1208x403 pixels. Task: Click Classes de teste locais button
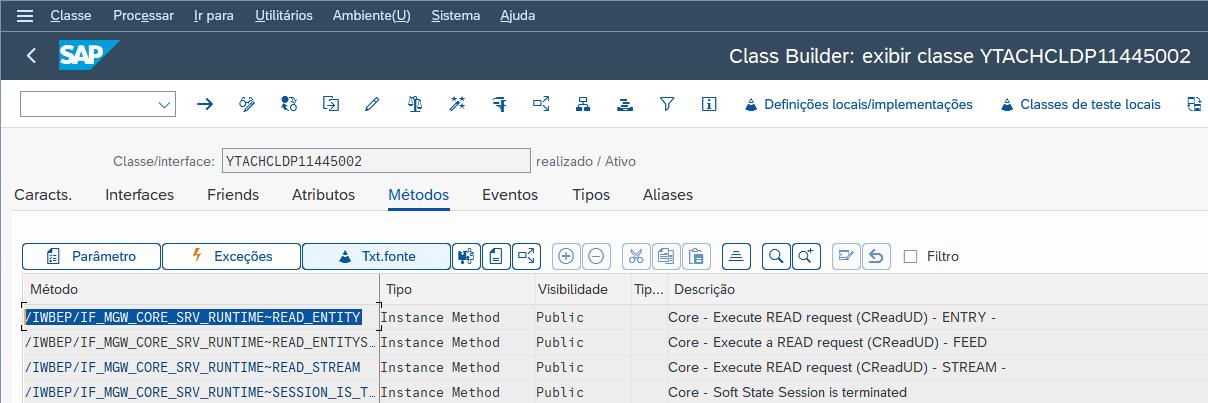click(1080, 104)
